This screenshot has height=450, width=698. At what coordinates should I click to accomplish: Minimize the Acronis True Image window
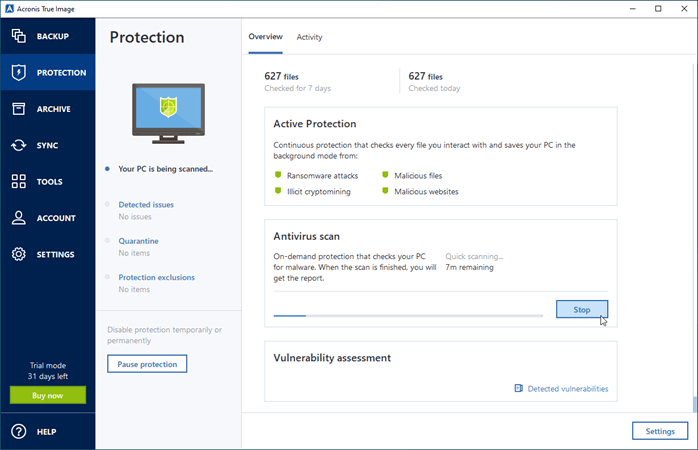click(633, 8)
